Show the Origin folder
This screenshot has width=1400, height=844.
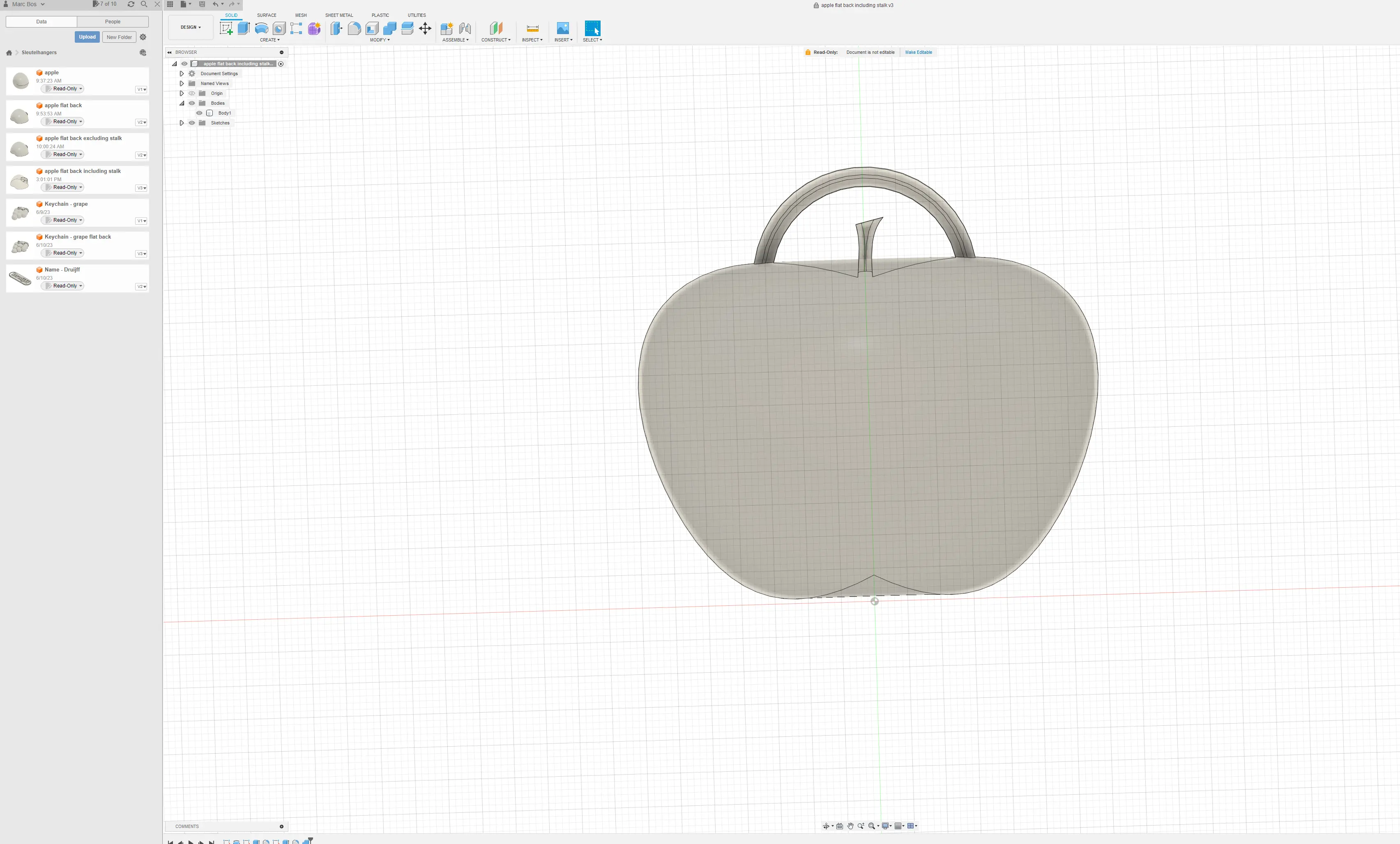(x=192, y=93)
